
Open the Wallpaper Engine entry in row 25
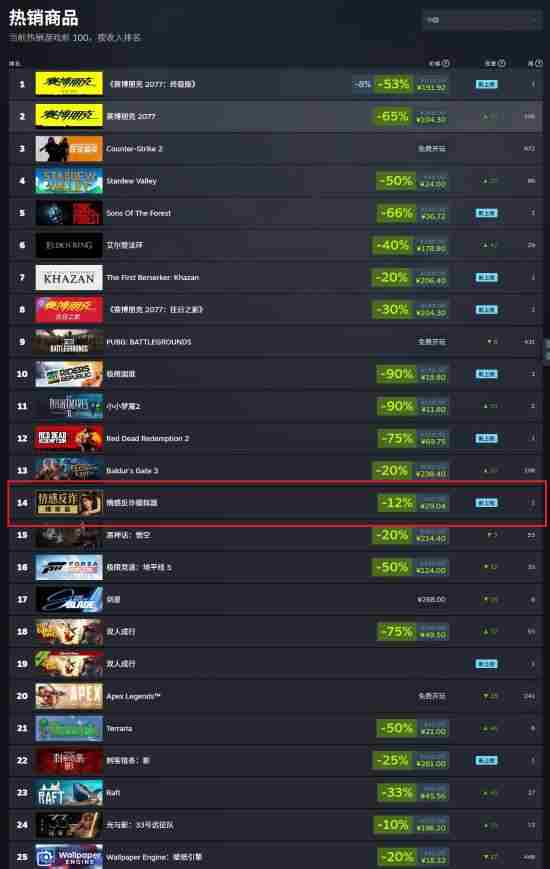[x=276, y=856]
